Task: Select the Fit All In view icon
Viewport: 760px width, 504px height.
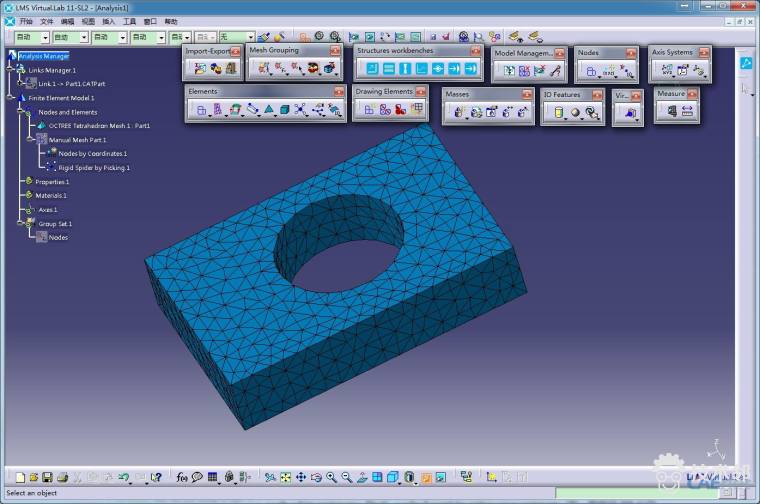Action: (285, 478)
